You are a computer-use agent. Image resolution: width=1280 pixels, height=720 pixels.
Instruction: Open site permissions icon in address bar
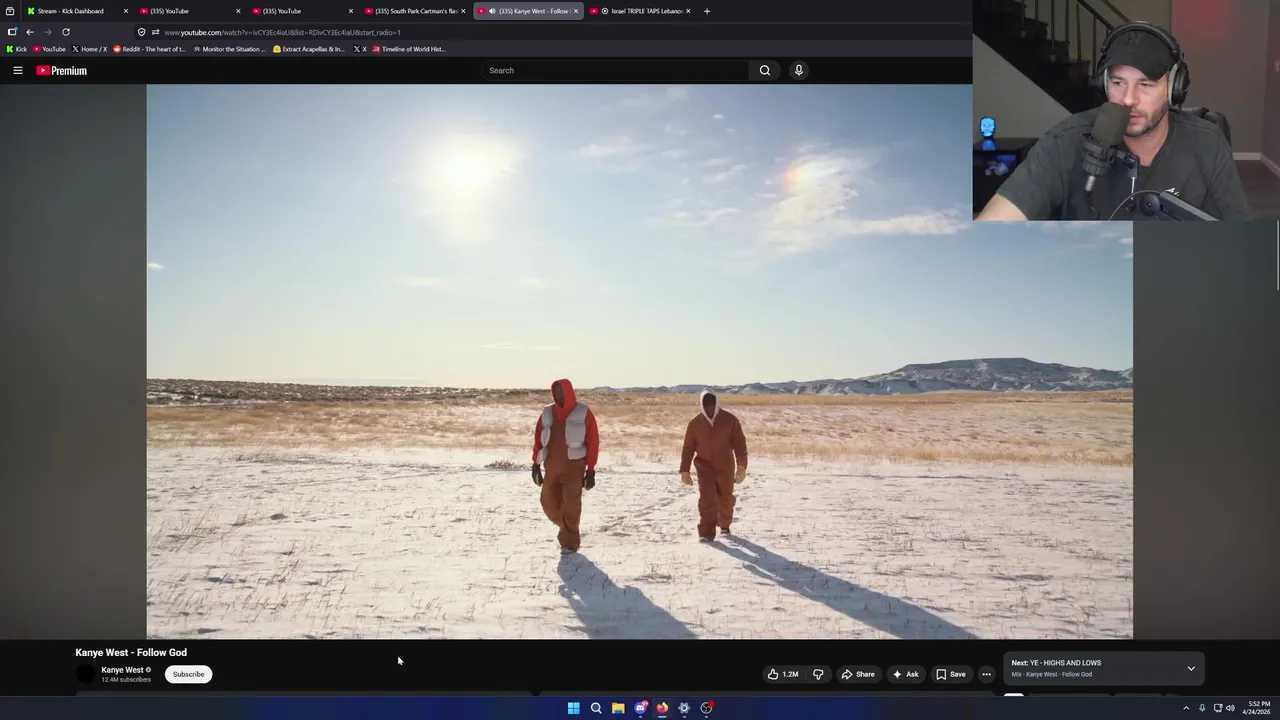pos(155,32)
